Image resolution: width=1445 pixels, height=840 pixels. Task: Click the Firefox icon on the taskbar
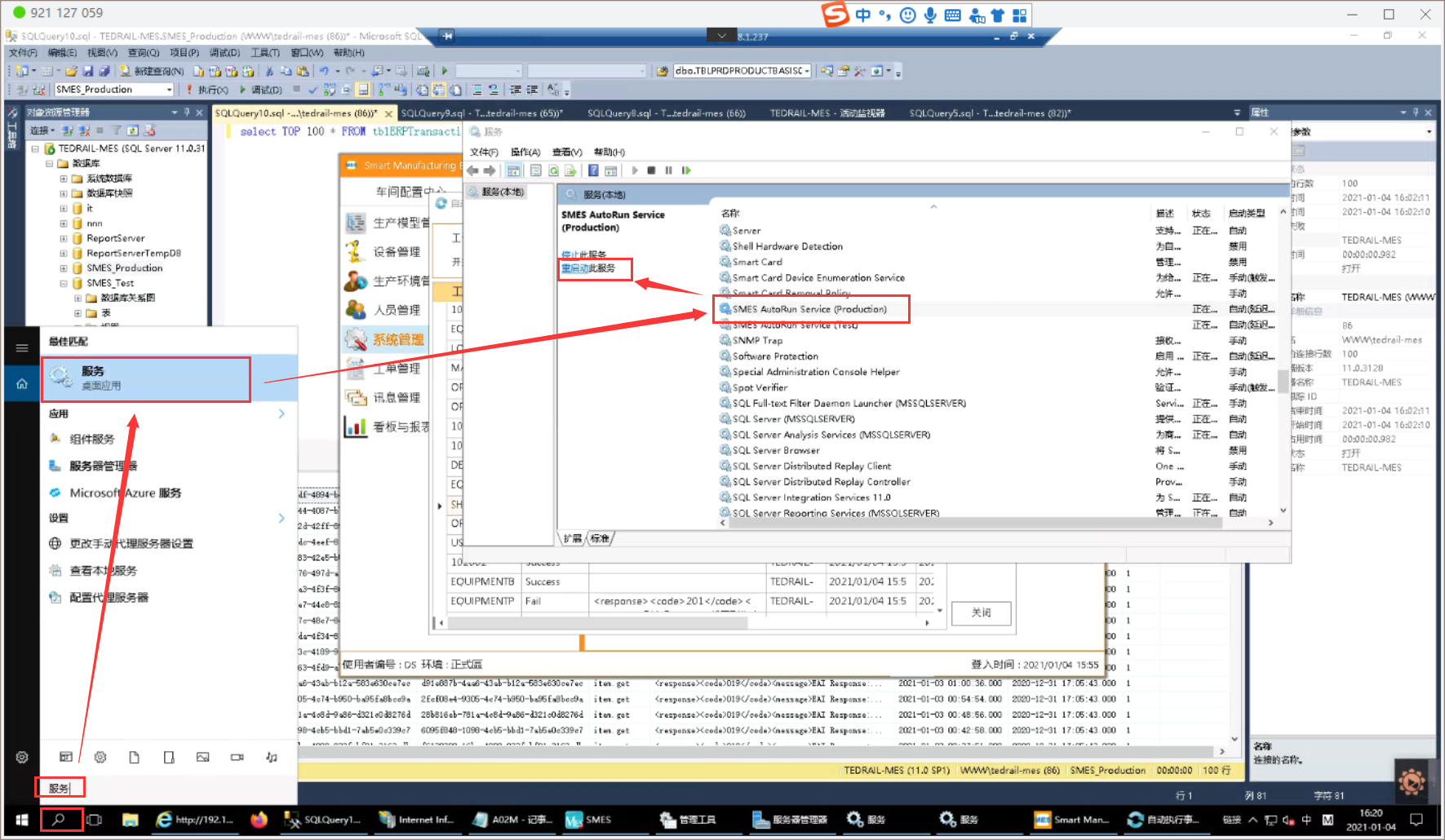click(259, 820)
